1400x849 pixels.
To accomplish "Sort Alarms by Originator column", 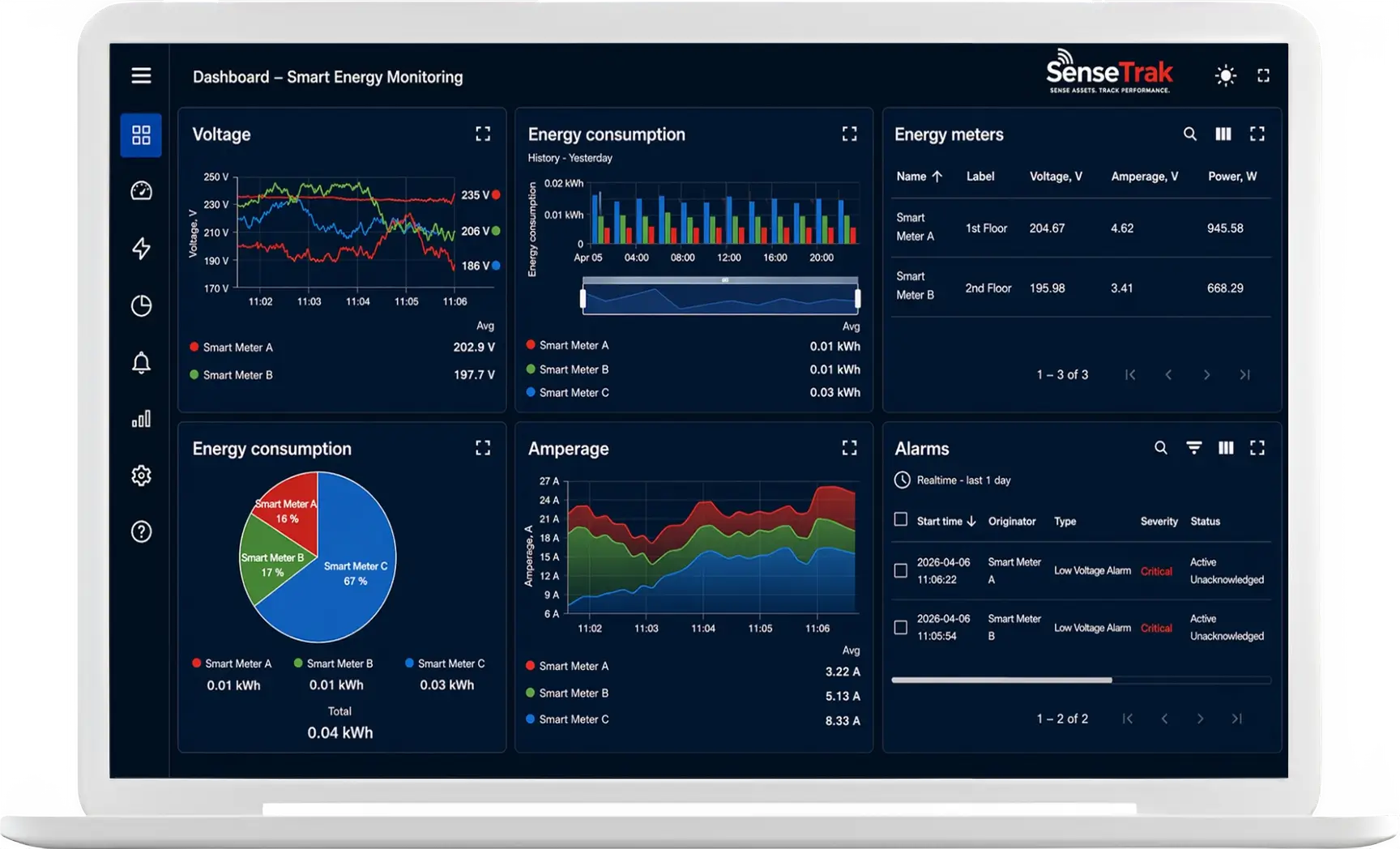I will [1012, 521].
